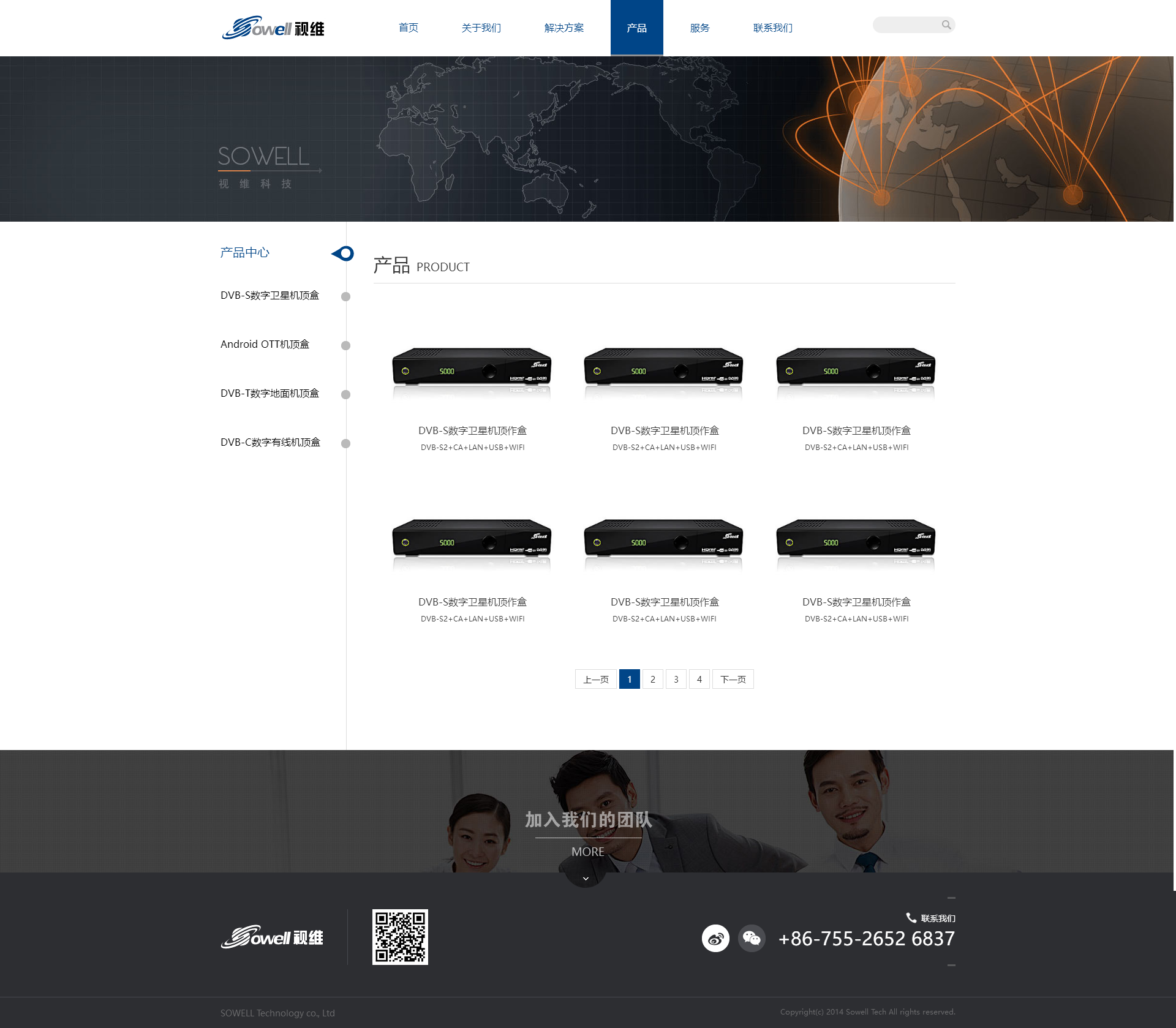Select the DVB-S数字卫星机顶盒 sidebar bullet

[x=345, y=296]
